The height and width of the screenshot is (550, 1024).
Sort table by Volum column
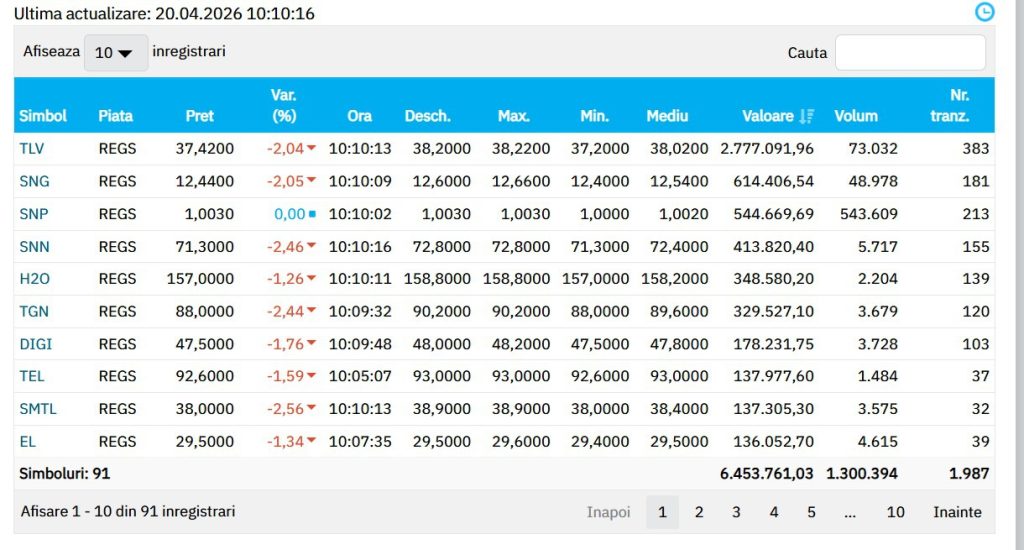click(855, 116)
